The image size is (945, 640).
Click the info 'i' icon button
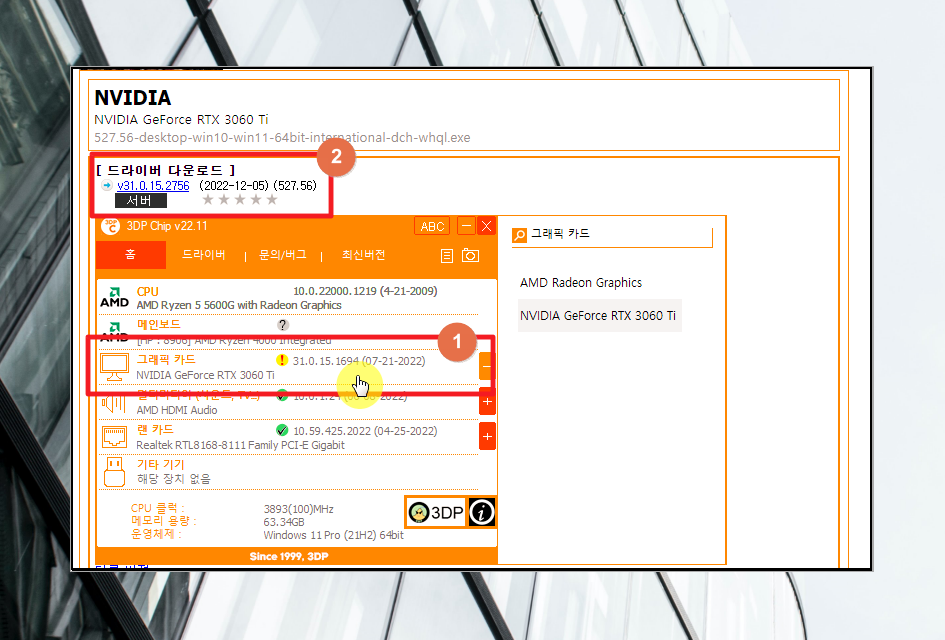click(482, 512)
